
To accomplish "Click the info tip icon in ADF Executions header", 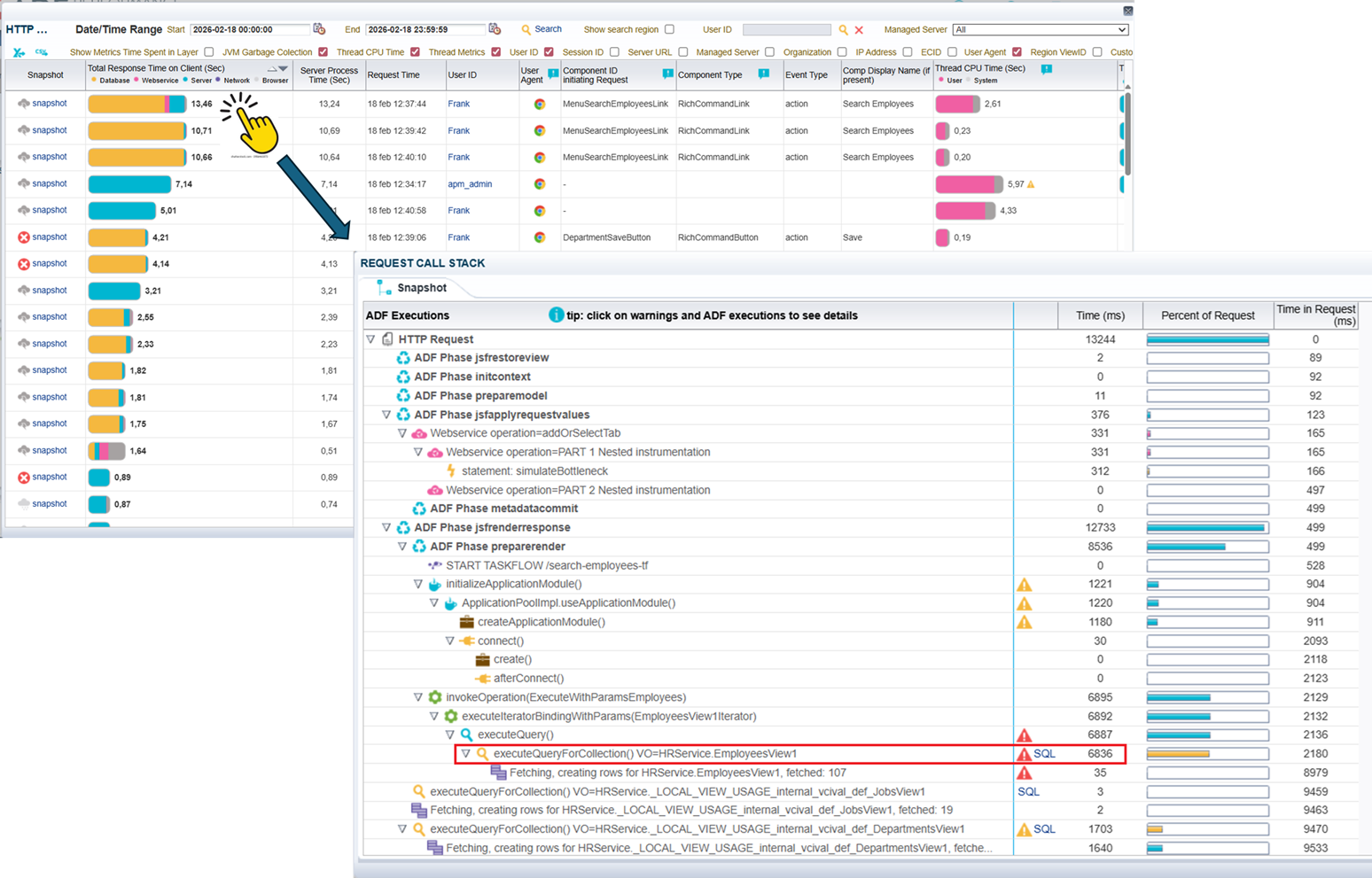I will click(x=556, y=315).
